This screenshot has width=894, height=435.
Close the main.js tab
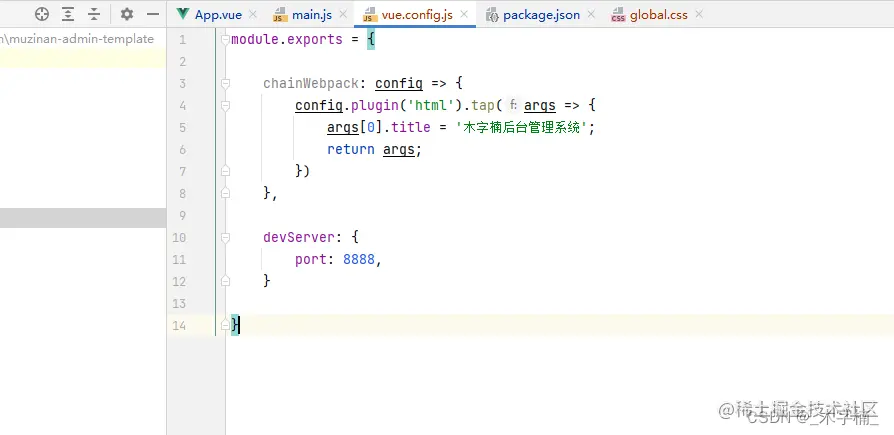[x=343, y=15]
